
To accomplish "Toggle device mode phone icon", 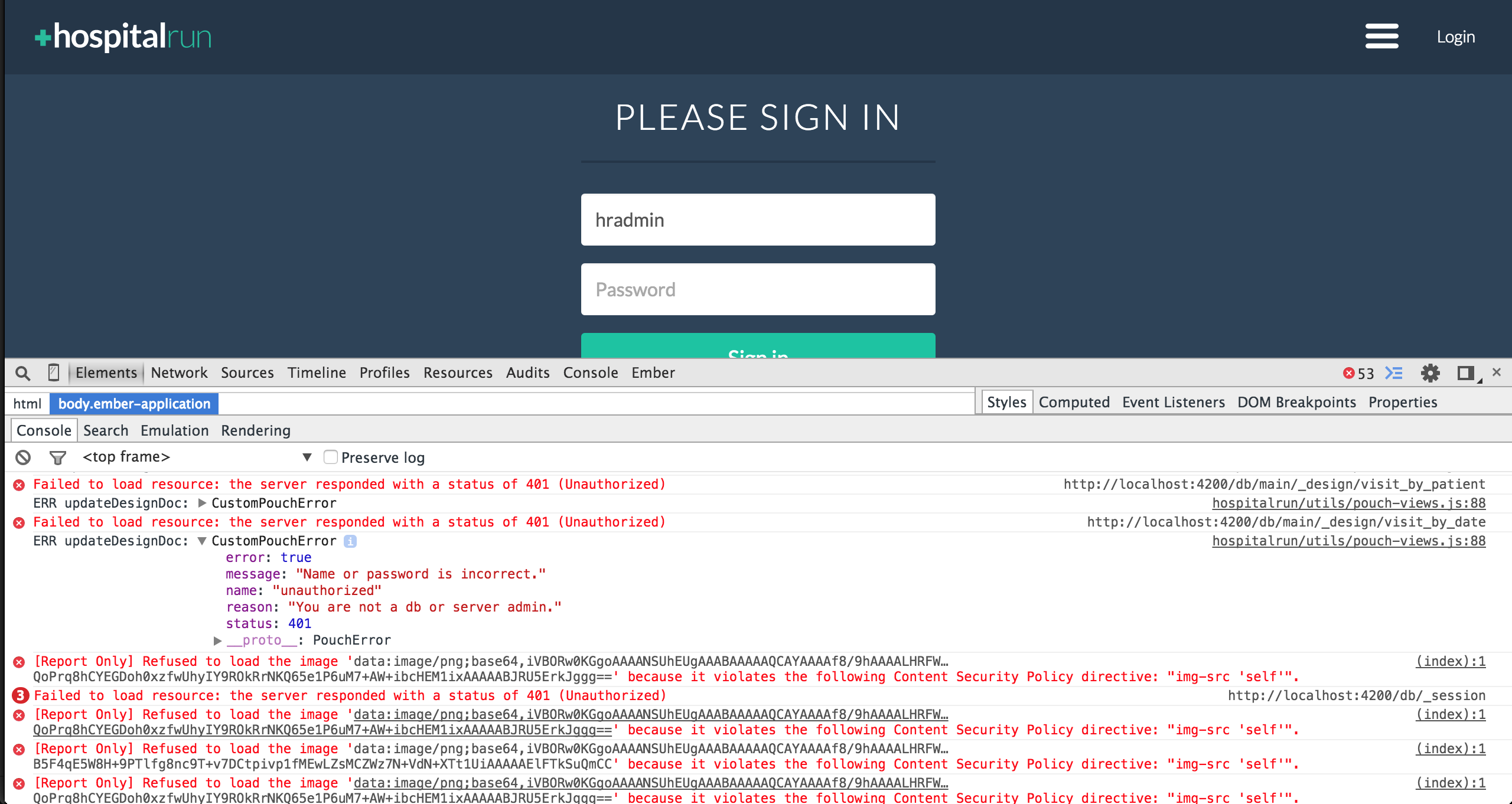I will pos(53,372).
